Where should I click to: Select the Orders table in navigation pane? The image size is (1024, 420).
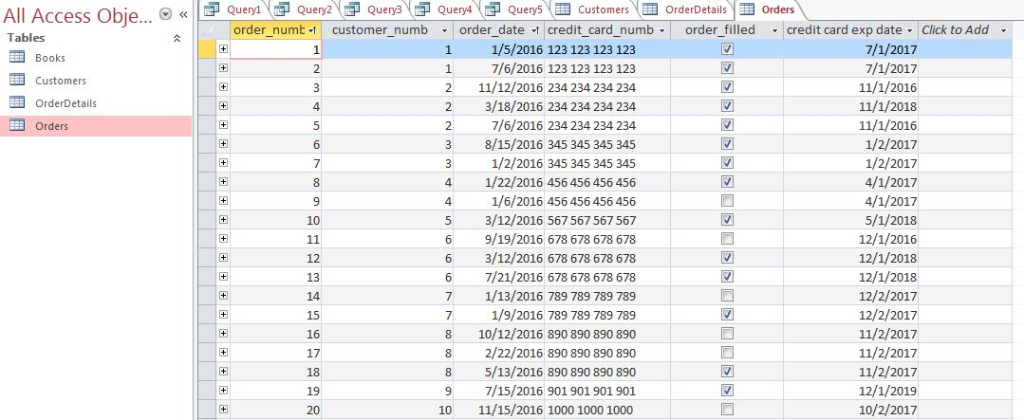[x=96, y=126]
